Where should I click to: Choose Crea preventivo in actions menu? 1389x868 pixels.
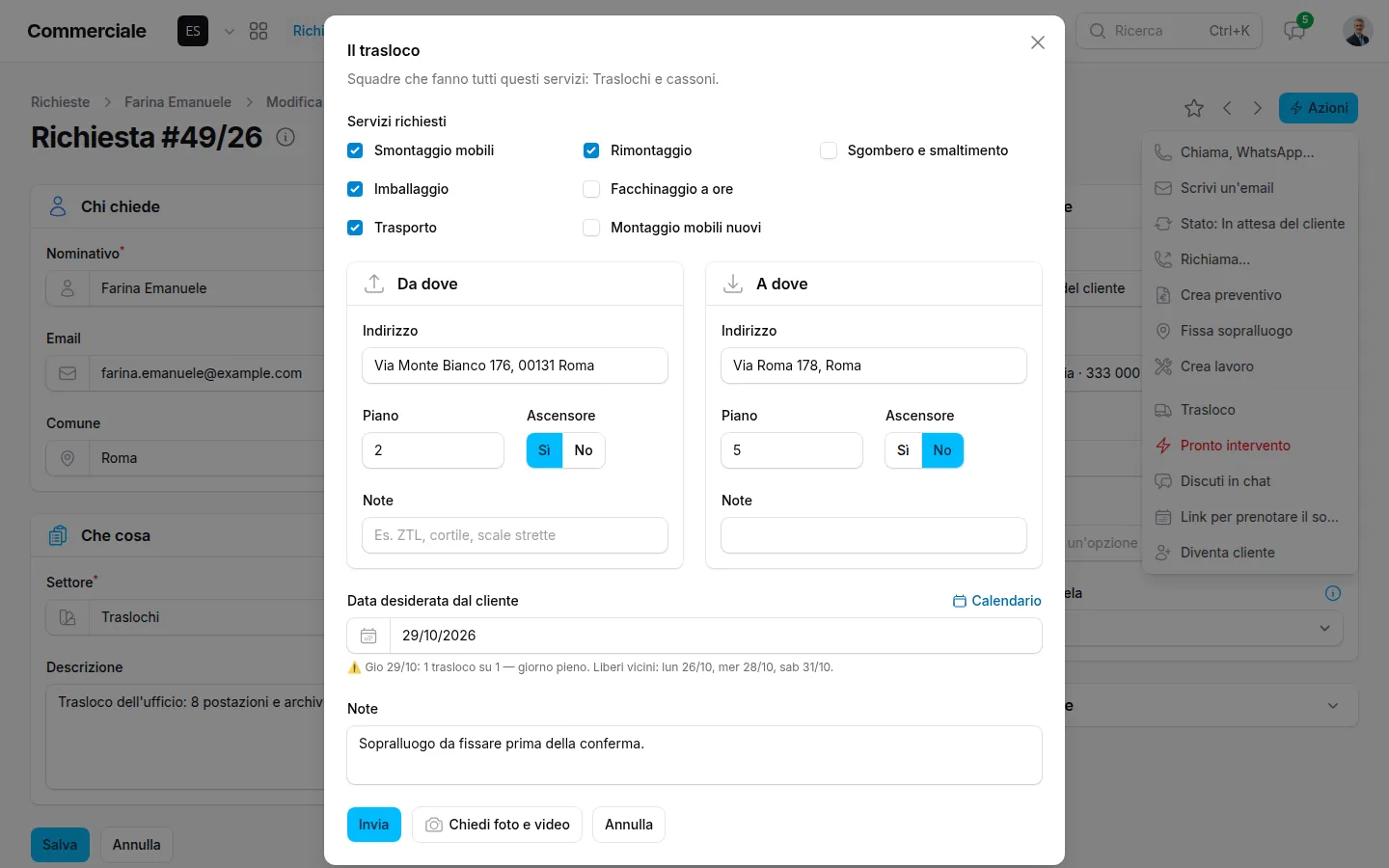pos(1250,295)
